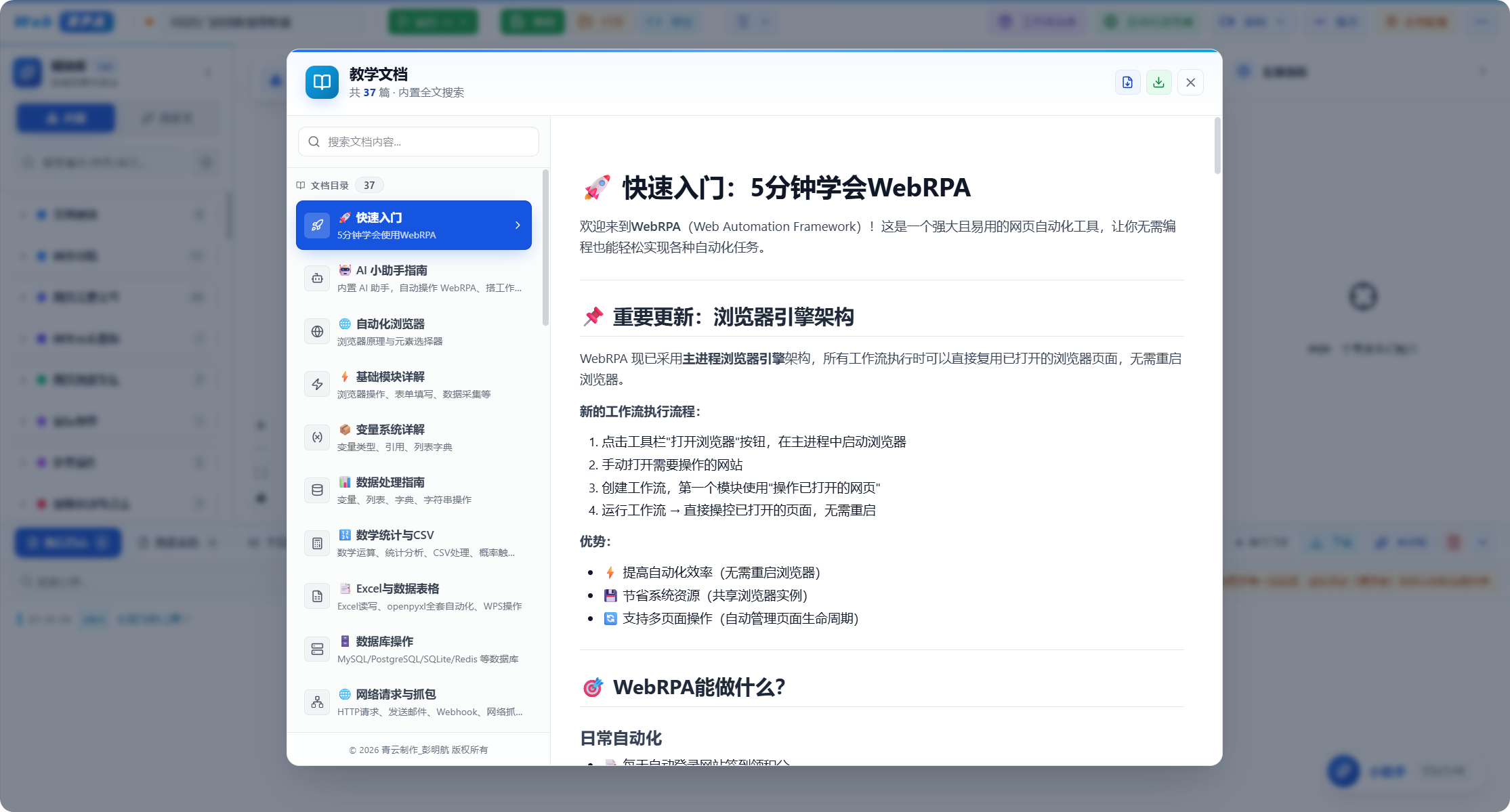Click the blue file-download icon in the dialog header

tap(1128, 83)
